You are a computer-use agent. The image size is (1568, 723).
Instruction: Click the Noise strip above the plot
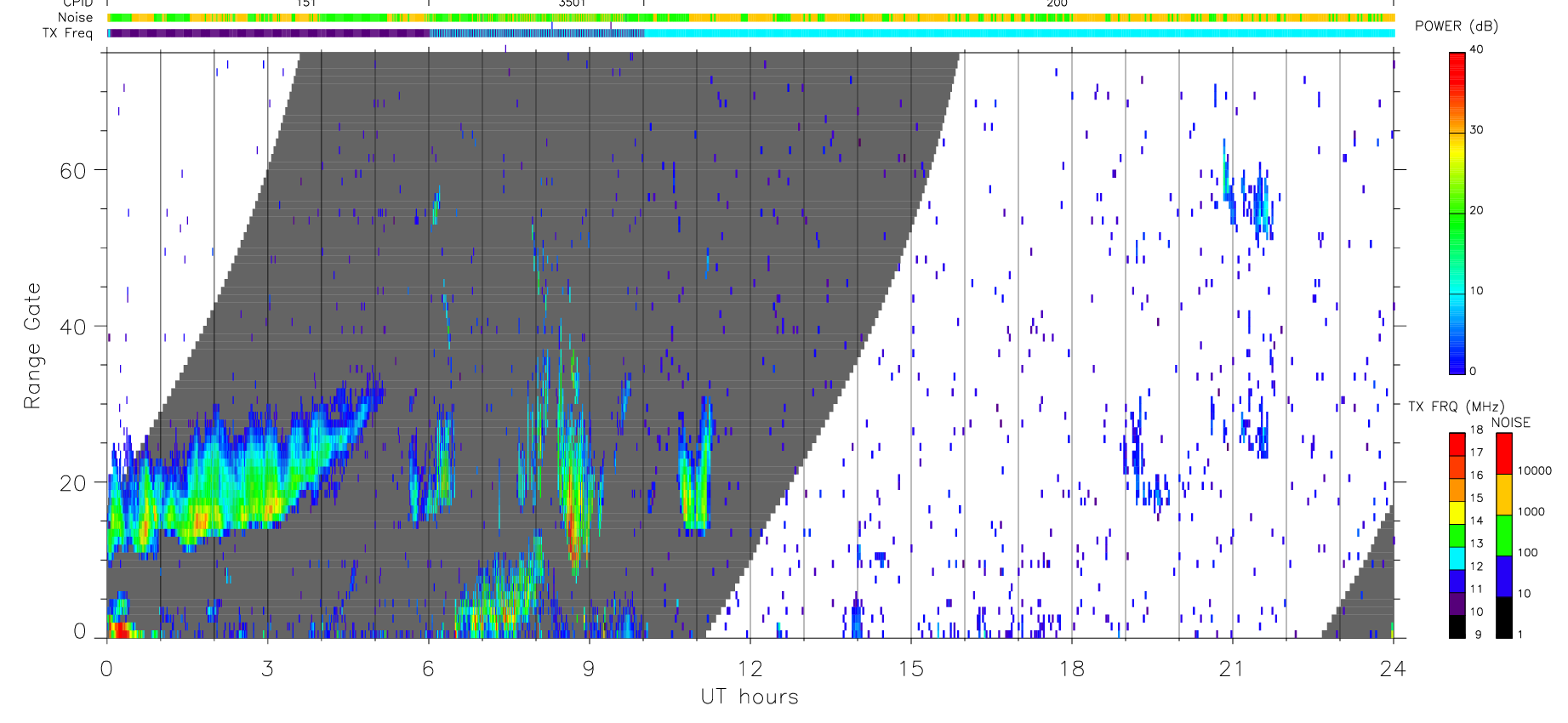(x=751, y=17)
